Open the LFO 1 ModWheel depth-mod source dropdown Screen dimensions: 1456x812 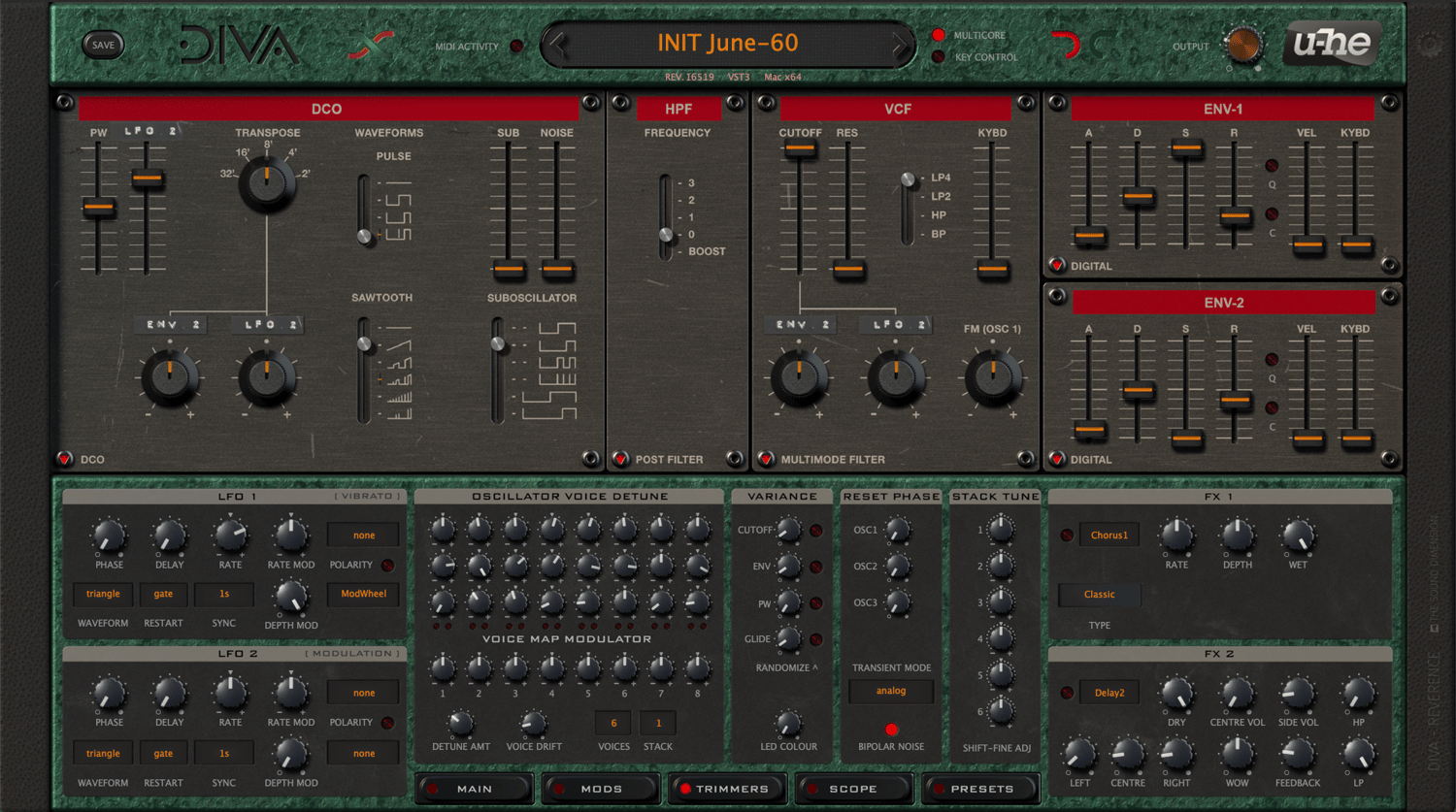(x=364, y=594)
